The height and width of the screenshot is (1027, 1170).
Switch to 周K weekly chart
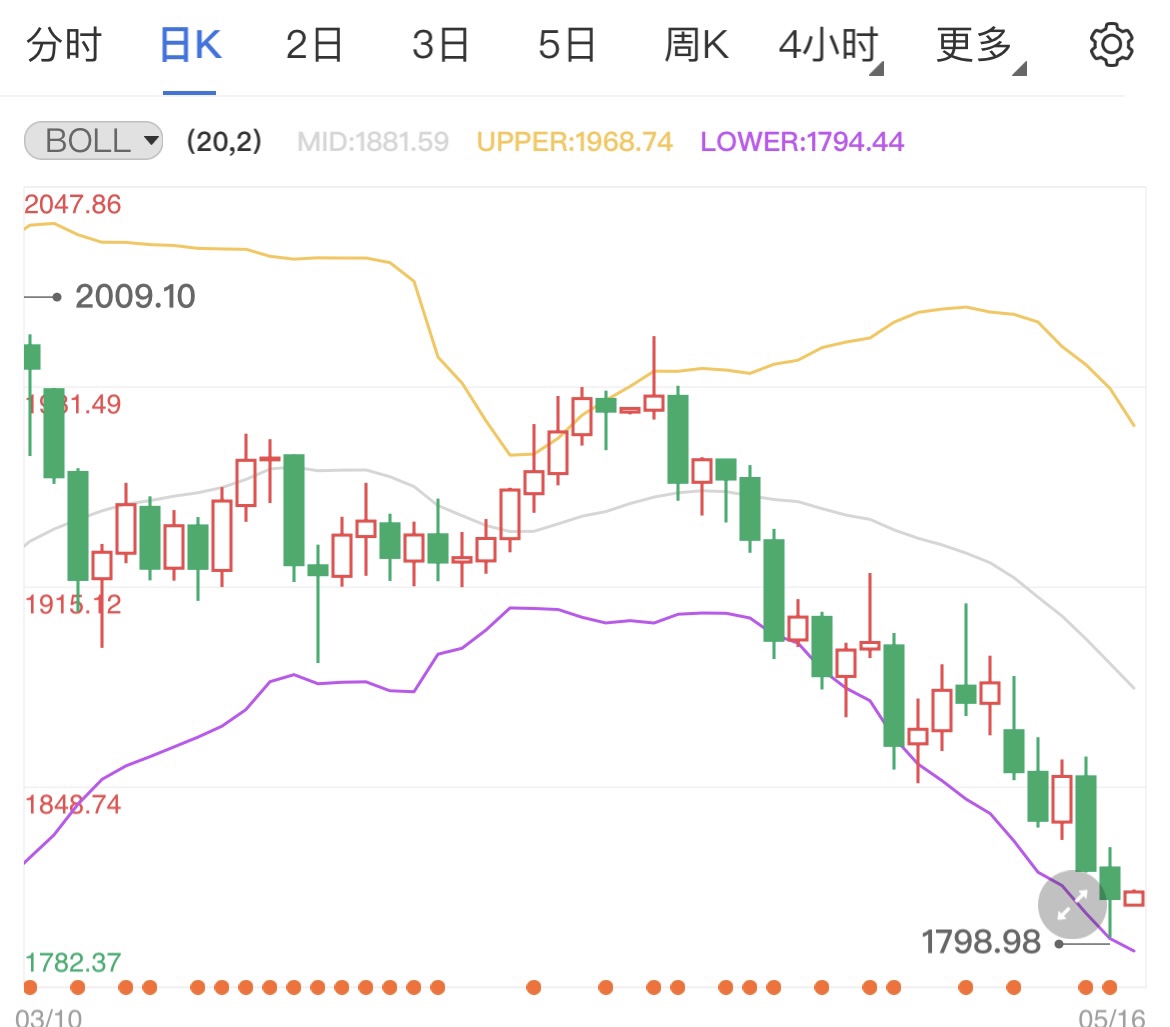coord(697,46)
